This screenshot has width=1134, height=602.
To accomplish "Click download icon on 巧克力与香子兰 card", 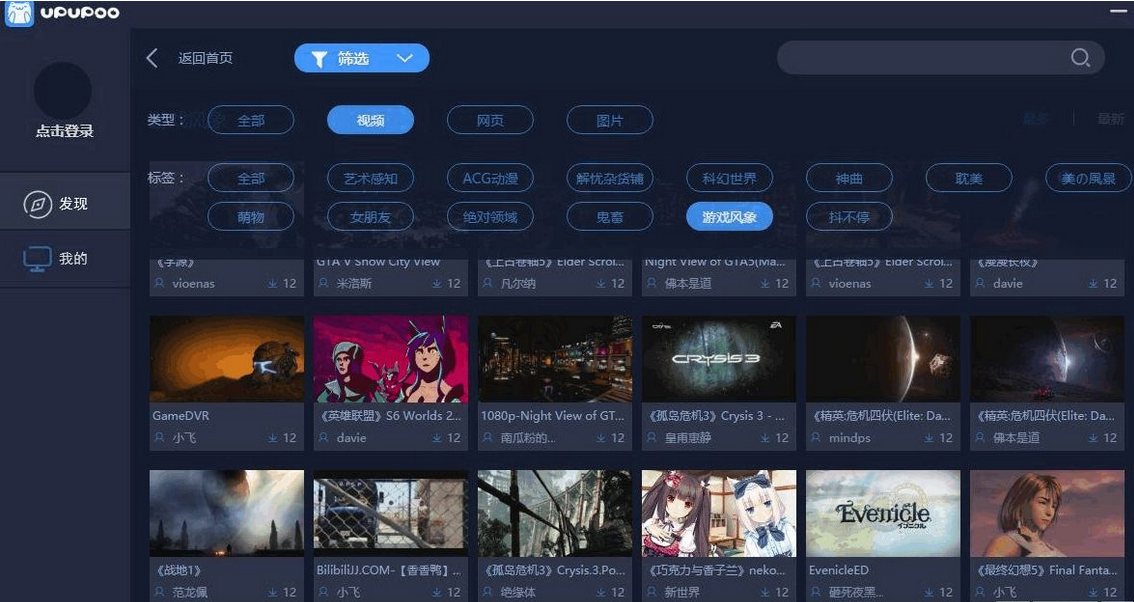I will pos(765,592).
